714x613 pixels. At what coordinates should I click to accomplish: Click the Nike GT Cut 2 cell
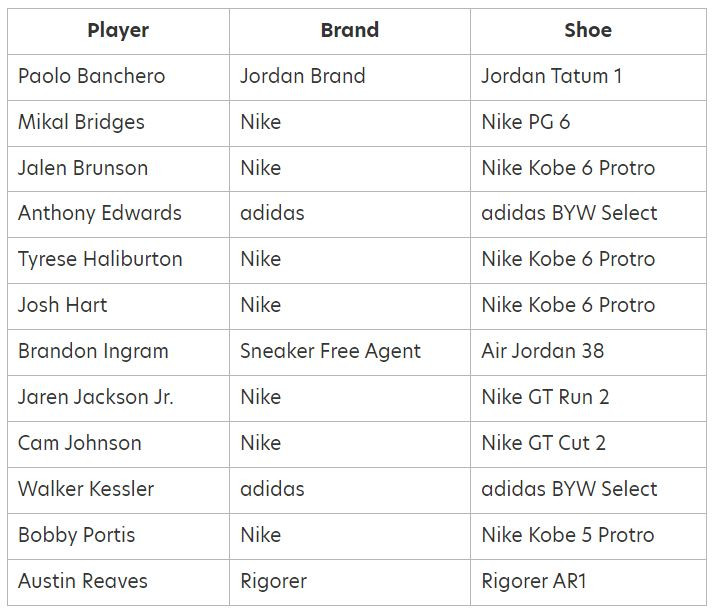click(x=588, y=444)
